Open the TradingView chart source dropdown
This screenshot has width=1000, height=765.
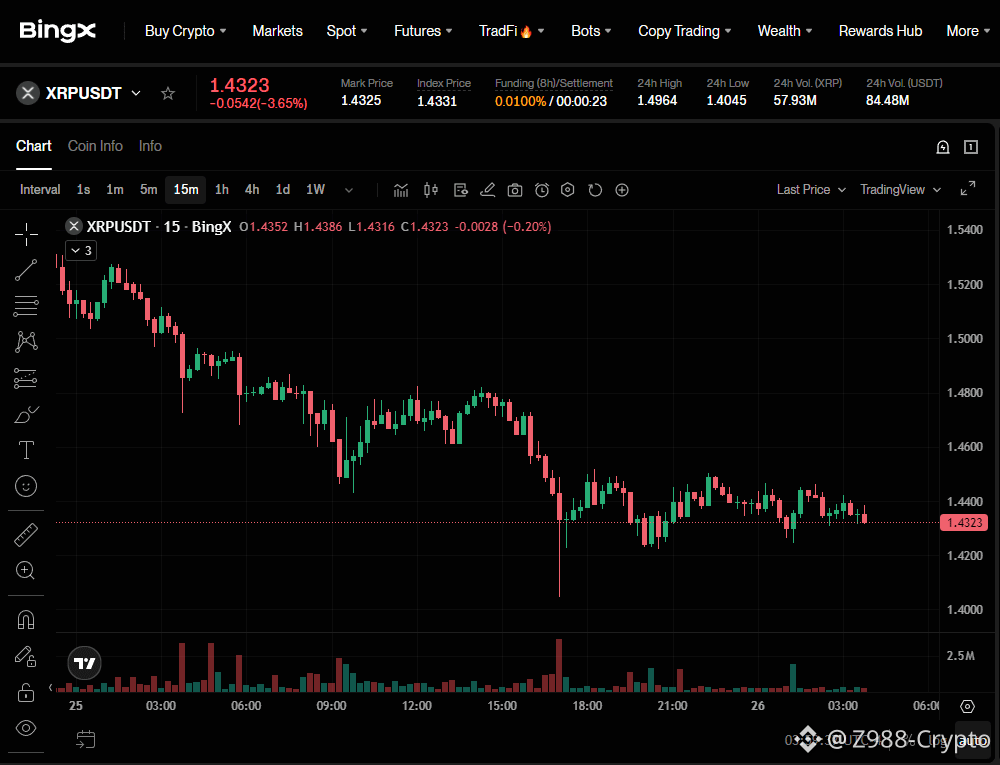pyautogui.click(x=901, y=189)
